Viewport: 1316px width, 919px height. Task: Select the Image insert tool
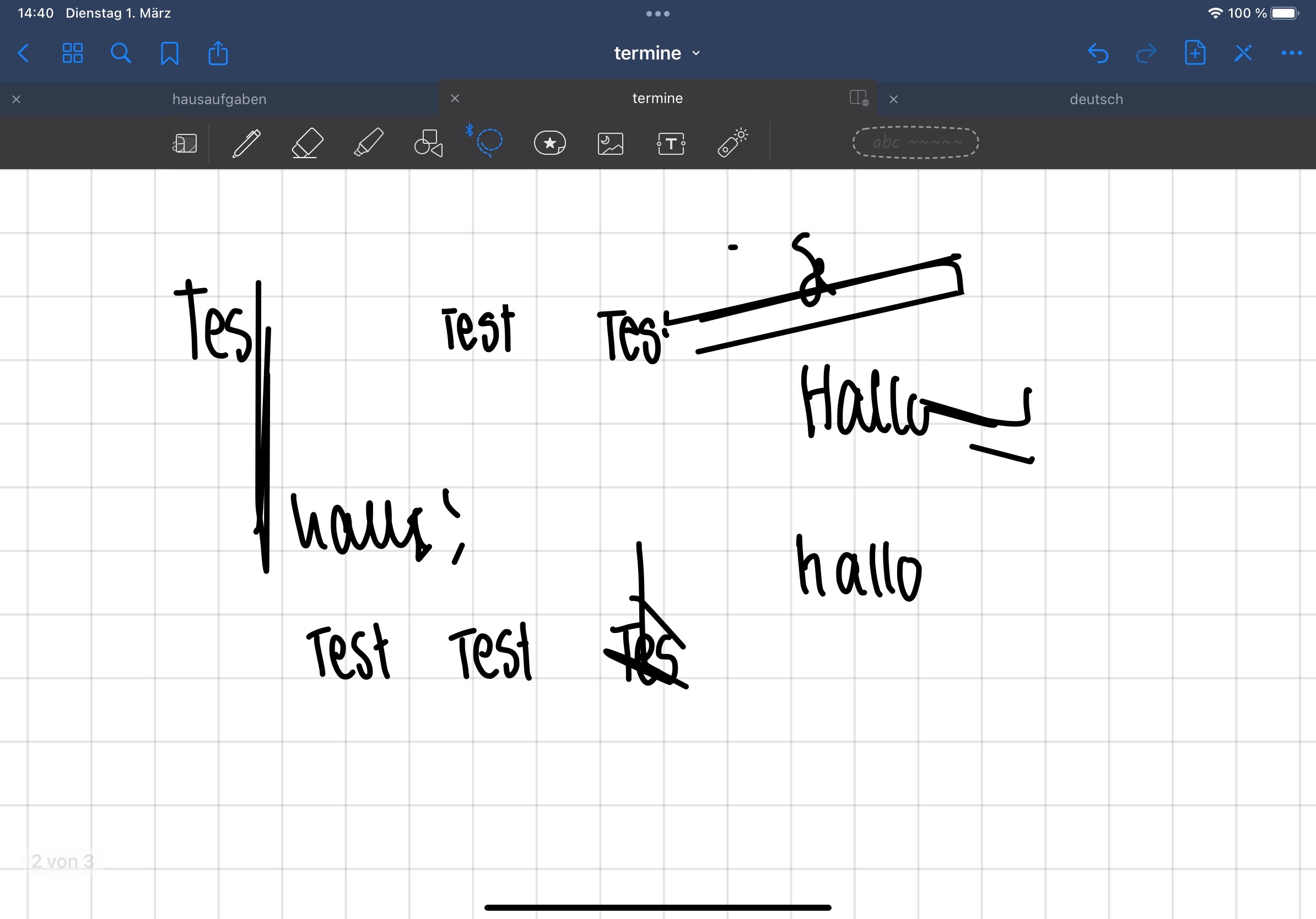point(611,143)
